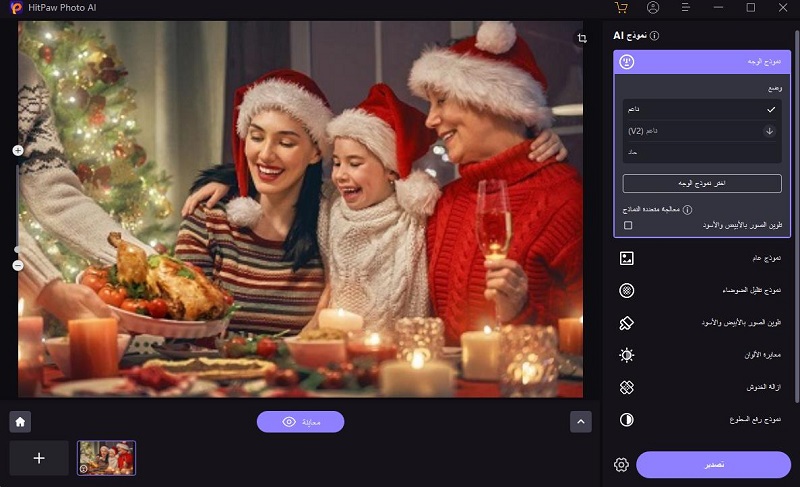Go to the home screen icon

(19, 421)
